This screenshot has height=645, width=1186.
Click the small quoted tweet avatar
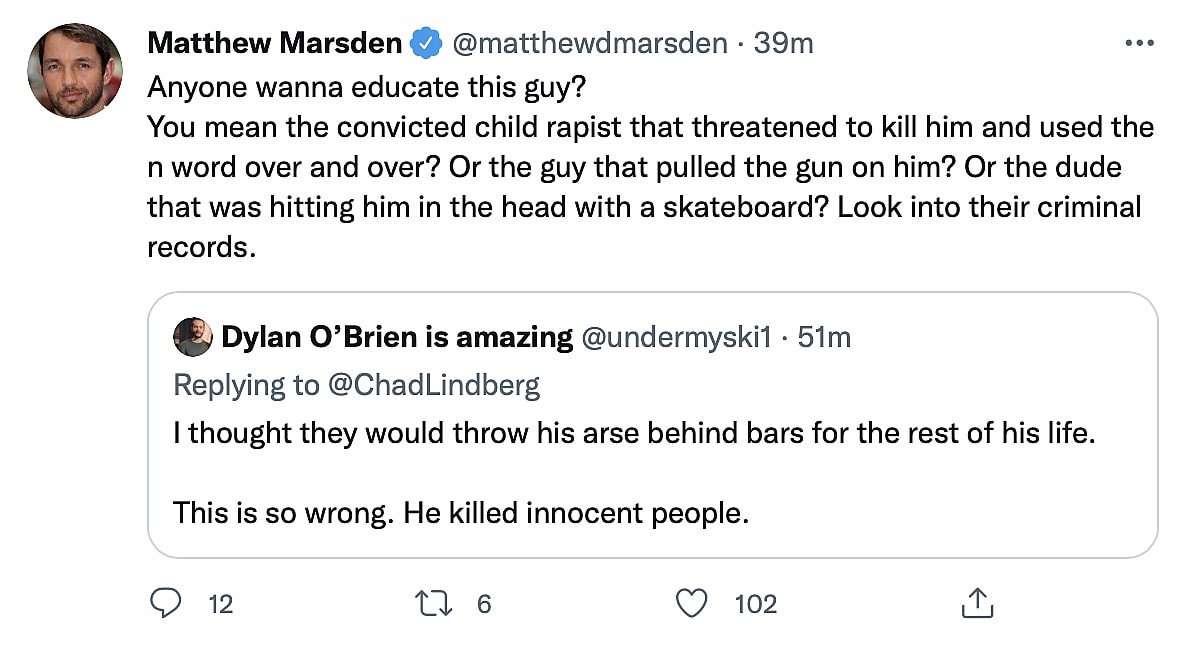(193, 338)
